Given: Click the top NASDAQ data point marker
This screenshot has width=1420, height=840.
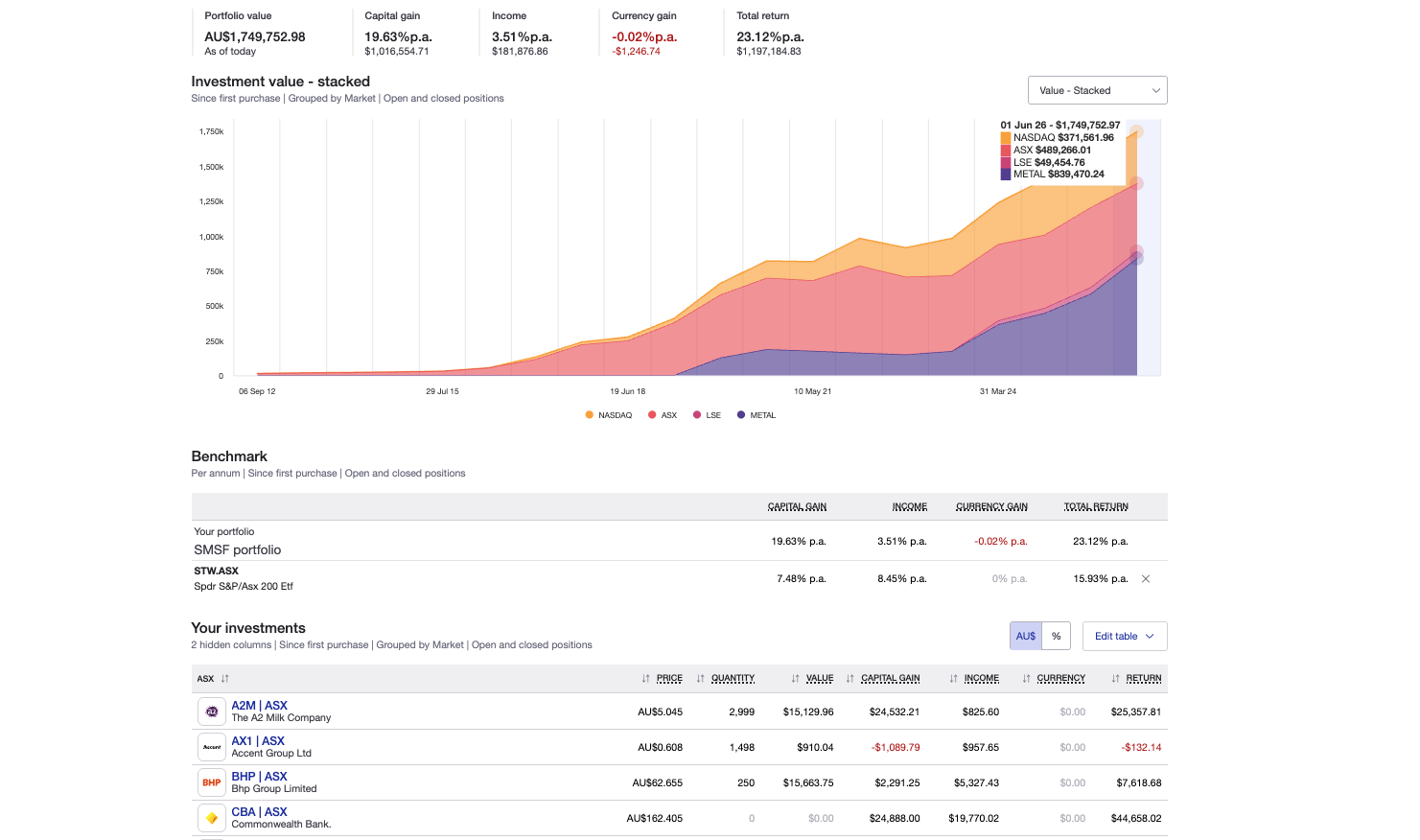Looking at the screenshot, I should [x=1136, y=132].
